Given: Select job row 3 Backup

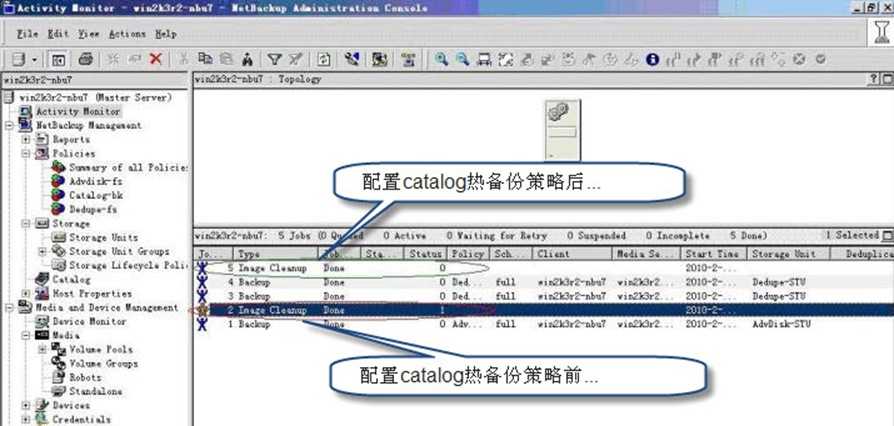Looking at the screenshot, I should tap(544, 296).
